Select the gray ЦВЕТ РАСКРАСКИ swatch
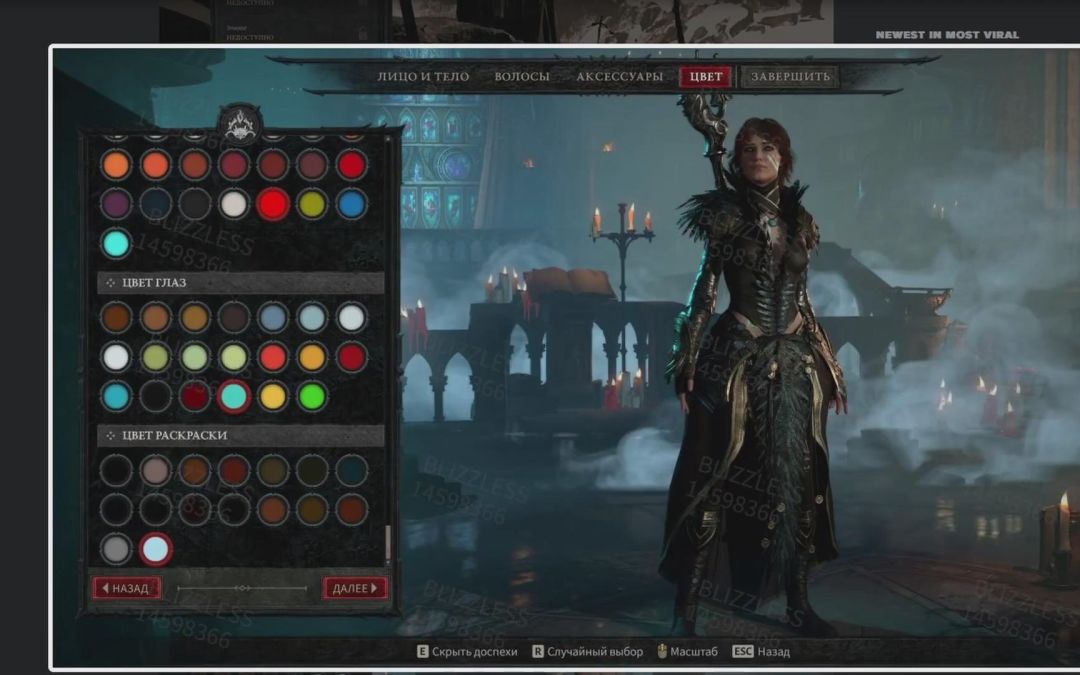The image size is (1080, 675). (x=116, y=549)
